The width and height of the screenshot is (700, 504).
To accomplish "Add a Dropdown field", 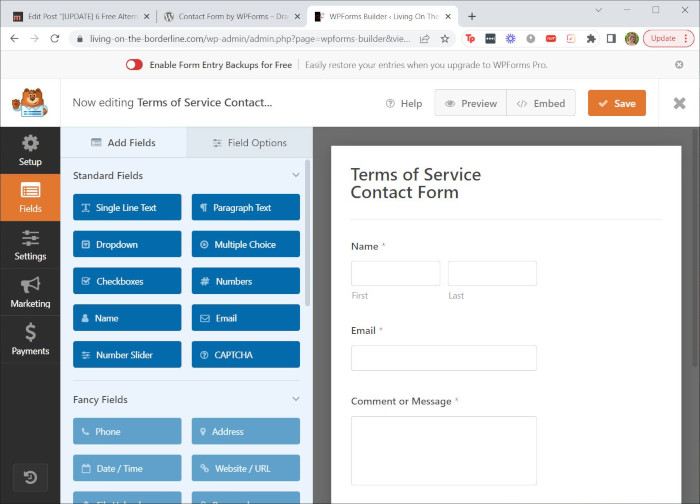I will pos(127,244).
